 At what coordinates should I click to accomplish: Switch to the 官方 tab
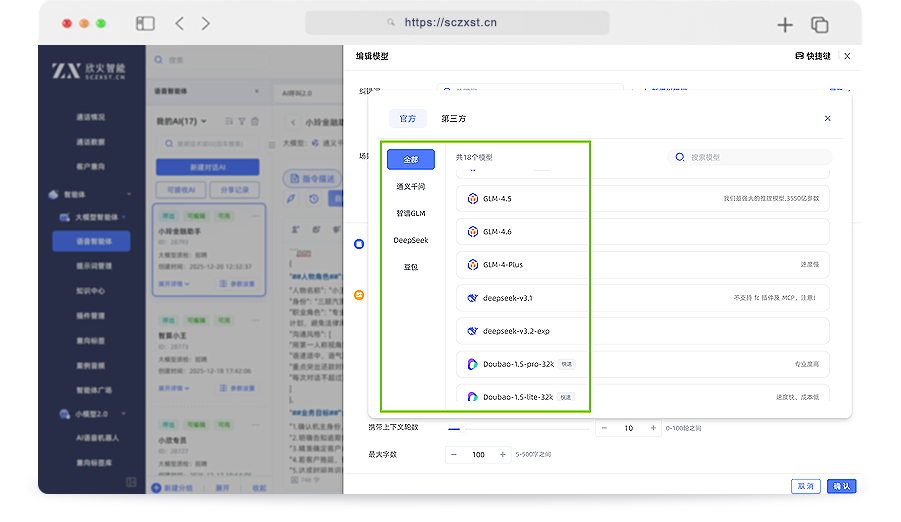tap(408, 119)
